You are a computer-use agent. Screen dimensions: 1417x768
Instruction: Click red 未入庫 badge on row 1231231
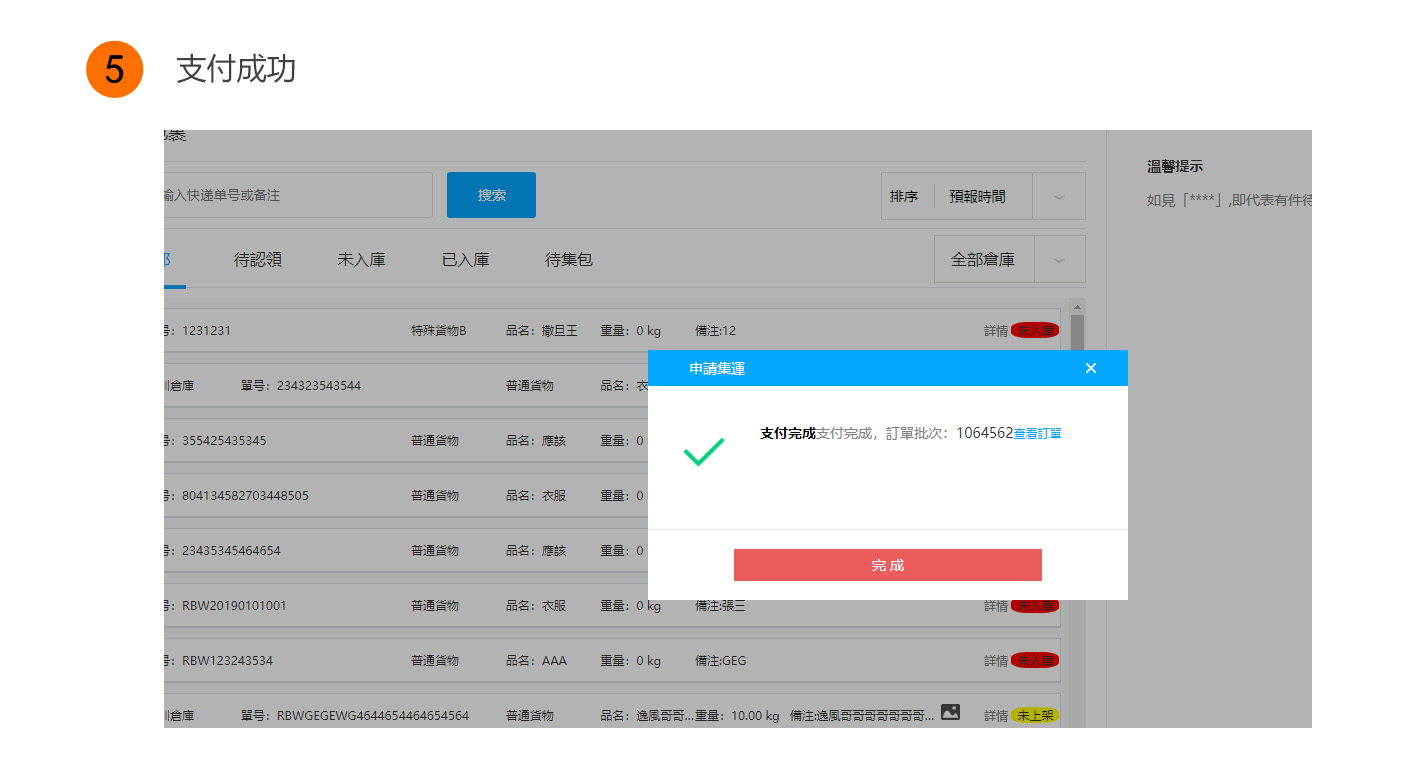click(x=1034, y=330)
